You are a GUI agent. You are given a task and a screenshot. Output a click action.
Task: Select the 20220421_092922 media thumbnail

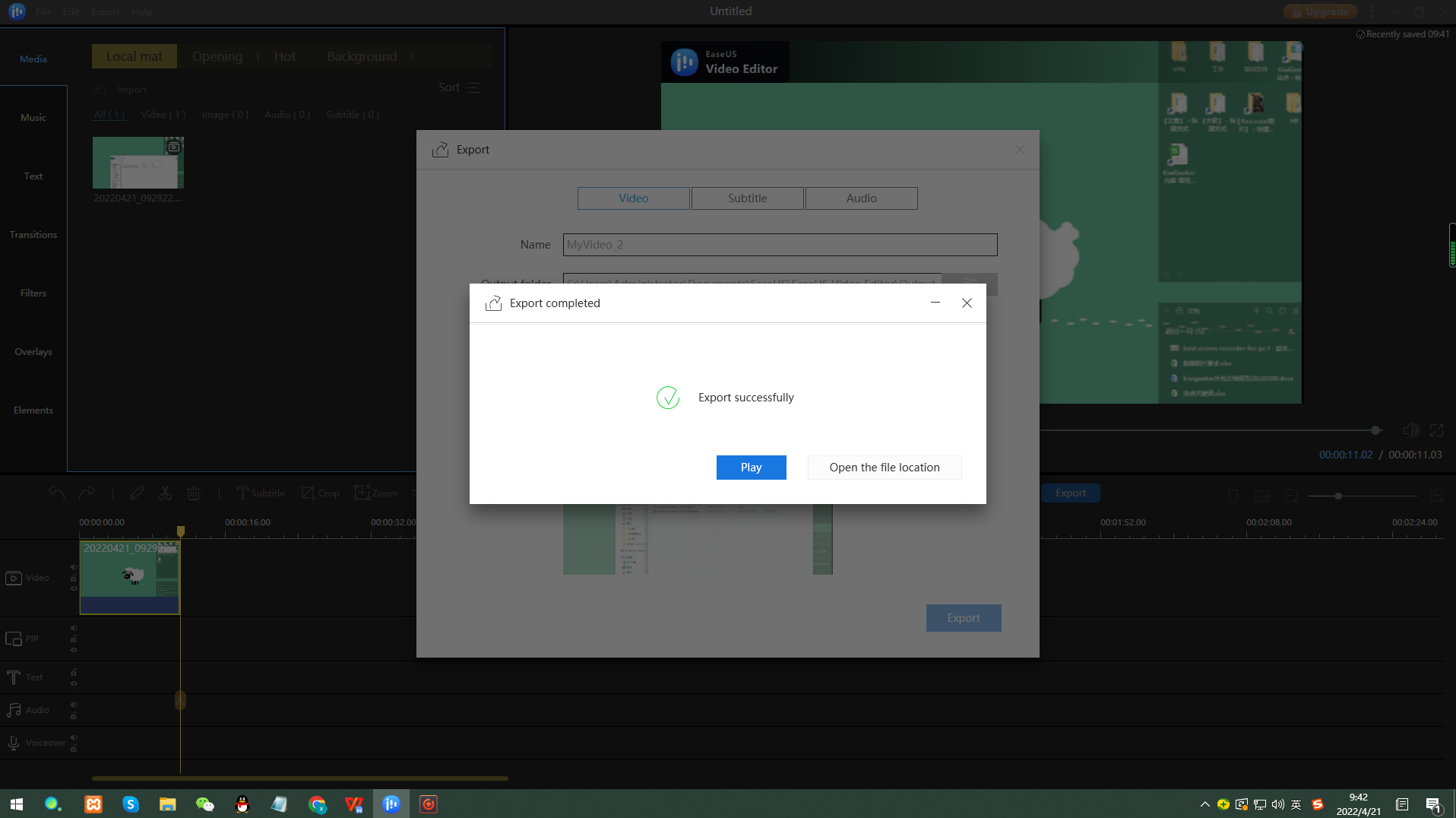tap(138, 163)
